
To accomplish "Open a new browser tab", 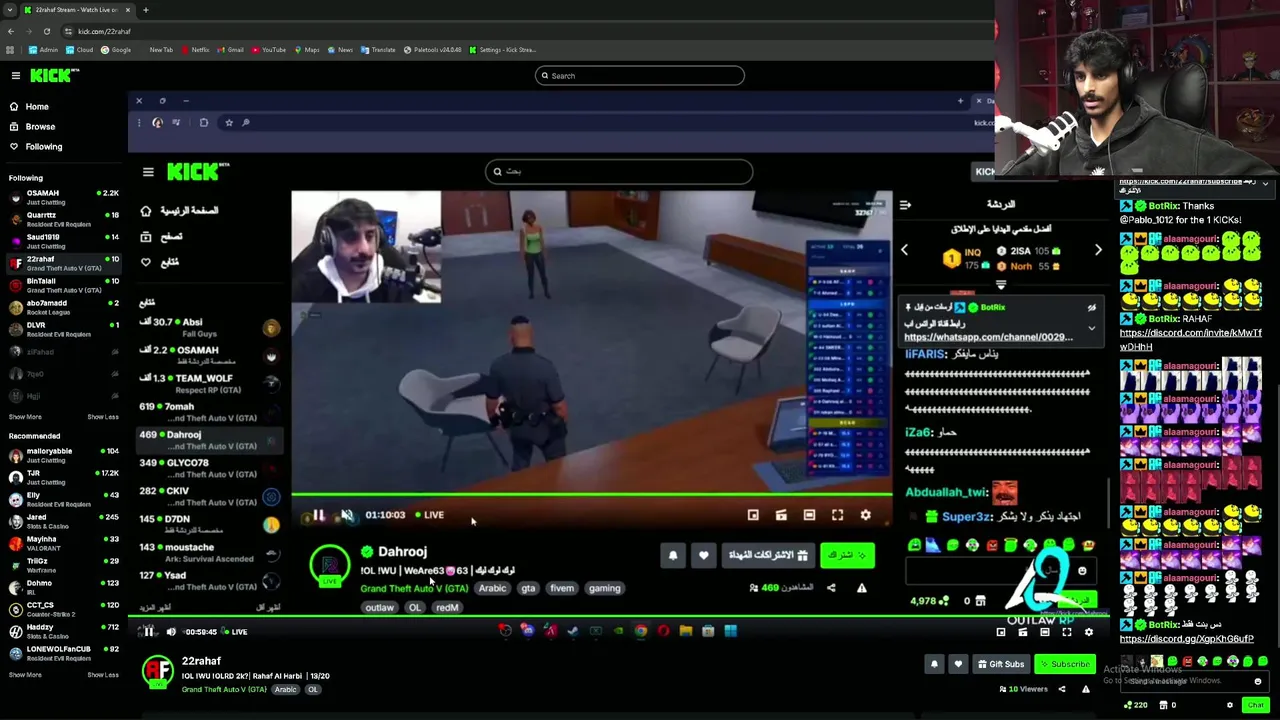I will 145,10.
